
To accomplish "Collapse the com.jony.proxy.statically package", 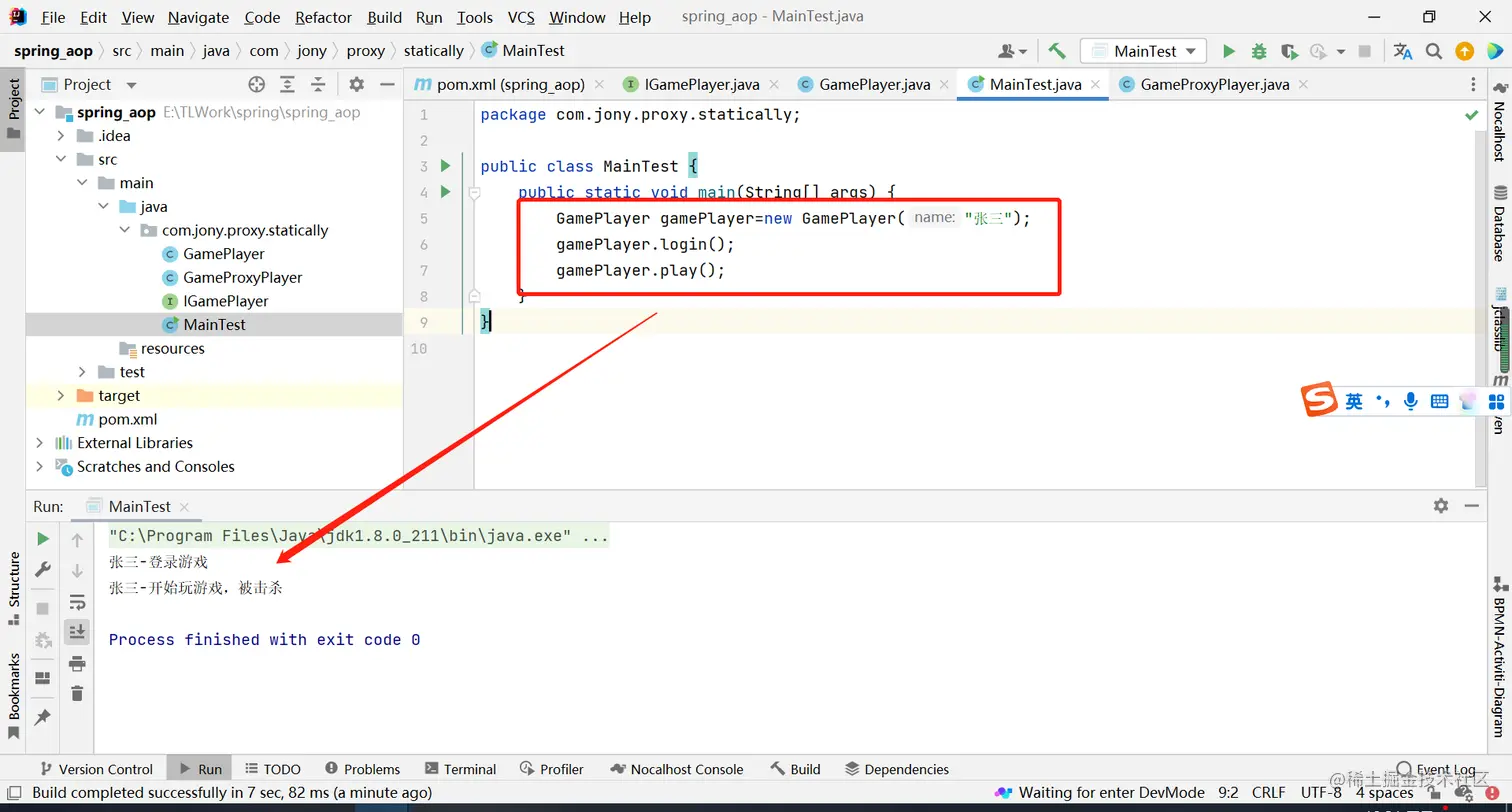I will (124, 230).
